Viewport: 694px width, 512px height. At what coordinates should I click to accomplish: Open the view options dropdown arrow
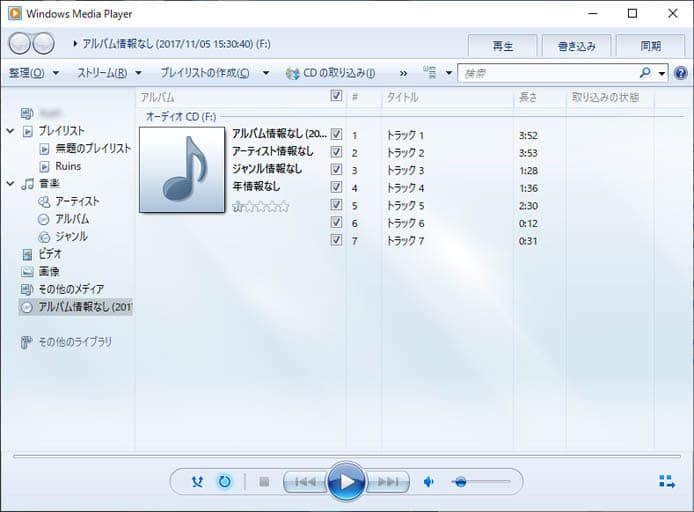[448, 73]
